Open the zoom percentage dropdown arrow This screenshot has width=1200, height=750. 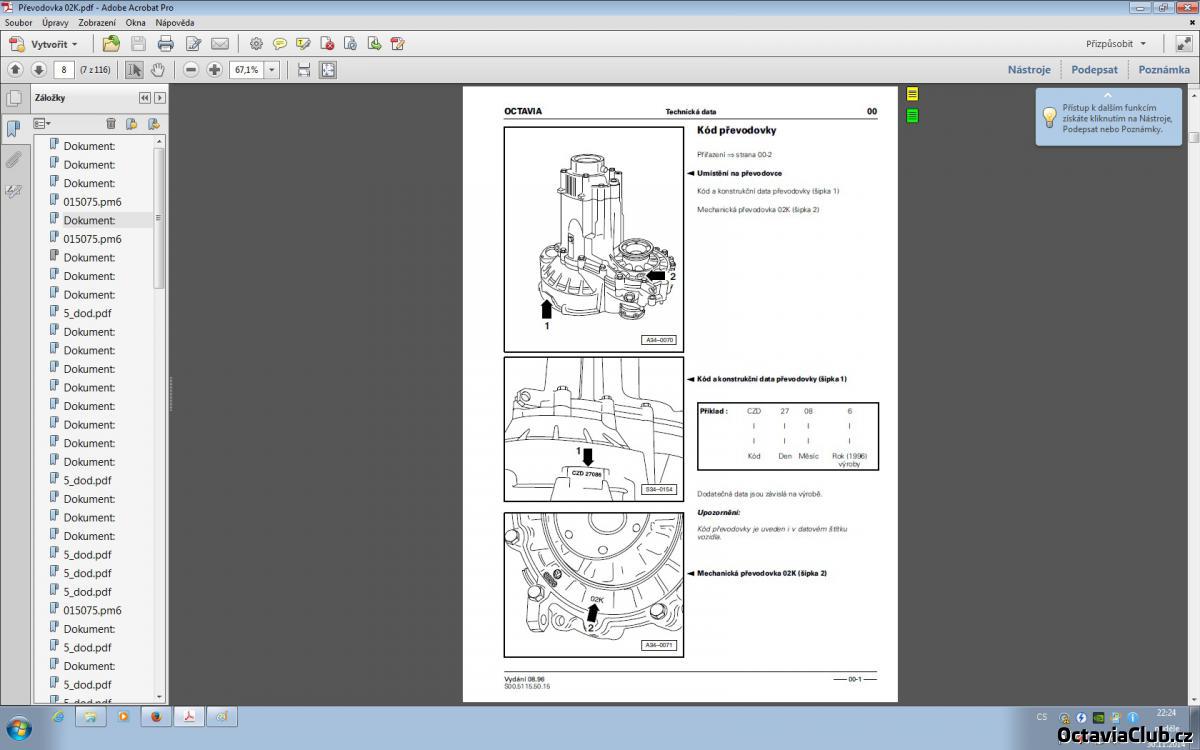272,70
